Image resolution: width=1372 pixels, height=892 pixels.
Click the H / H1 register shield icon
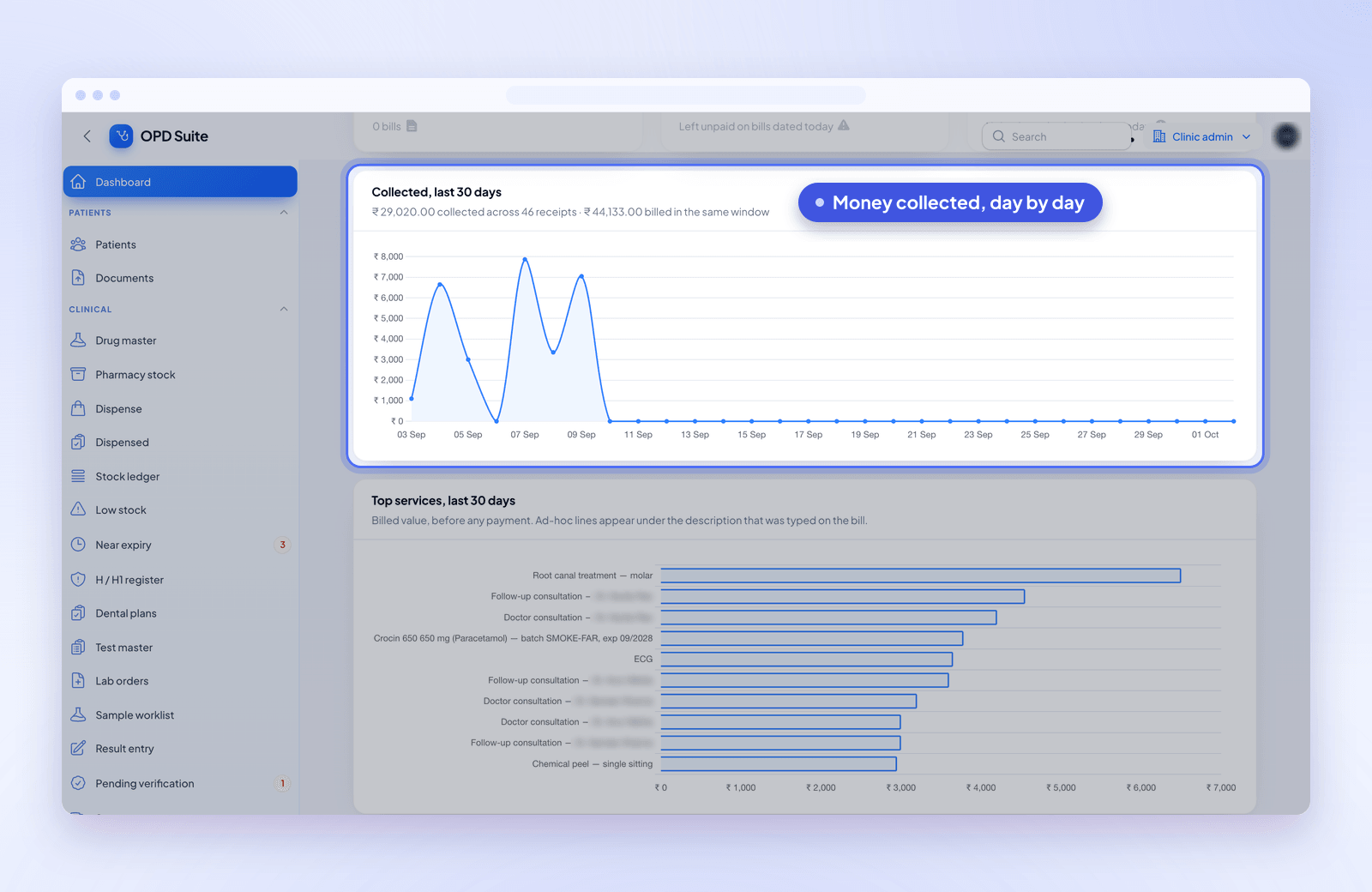[78, 580]
